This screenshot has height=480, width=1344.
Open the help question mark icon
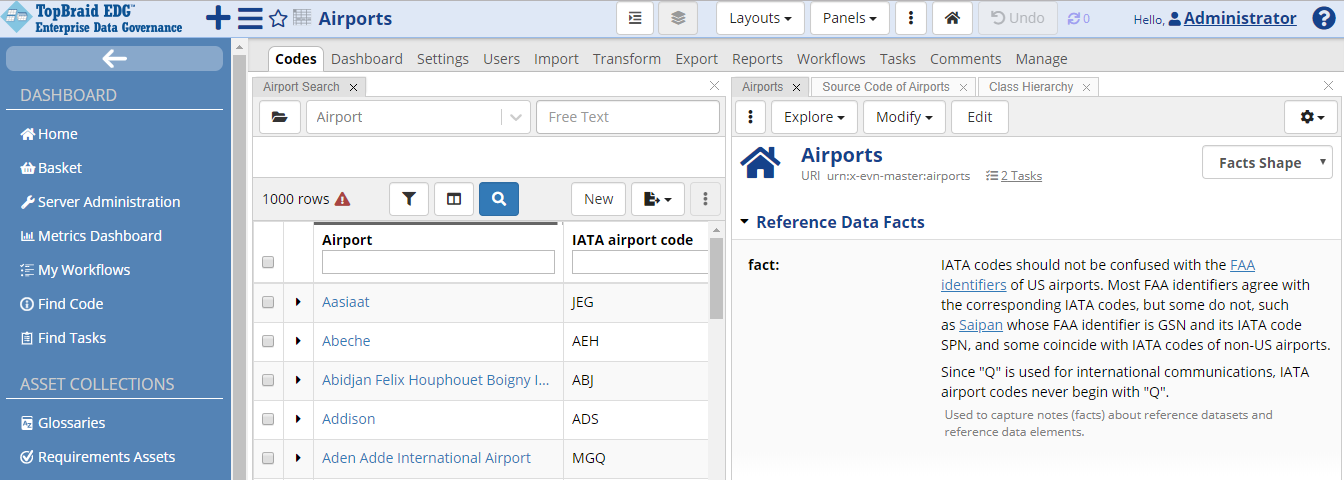pyautogui.click(x=1323, y=18)
